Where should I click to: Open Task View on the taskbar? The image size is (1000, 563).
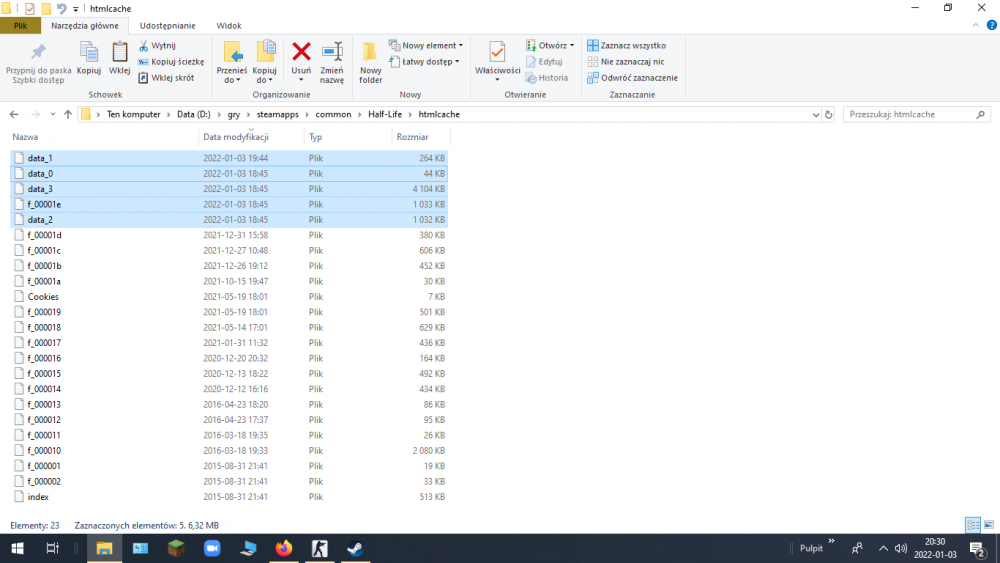[53, 548]
